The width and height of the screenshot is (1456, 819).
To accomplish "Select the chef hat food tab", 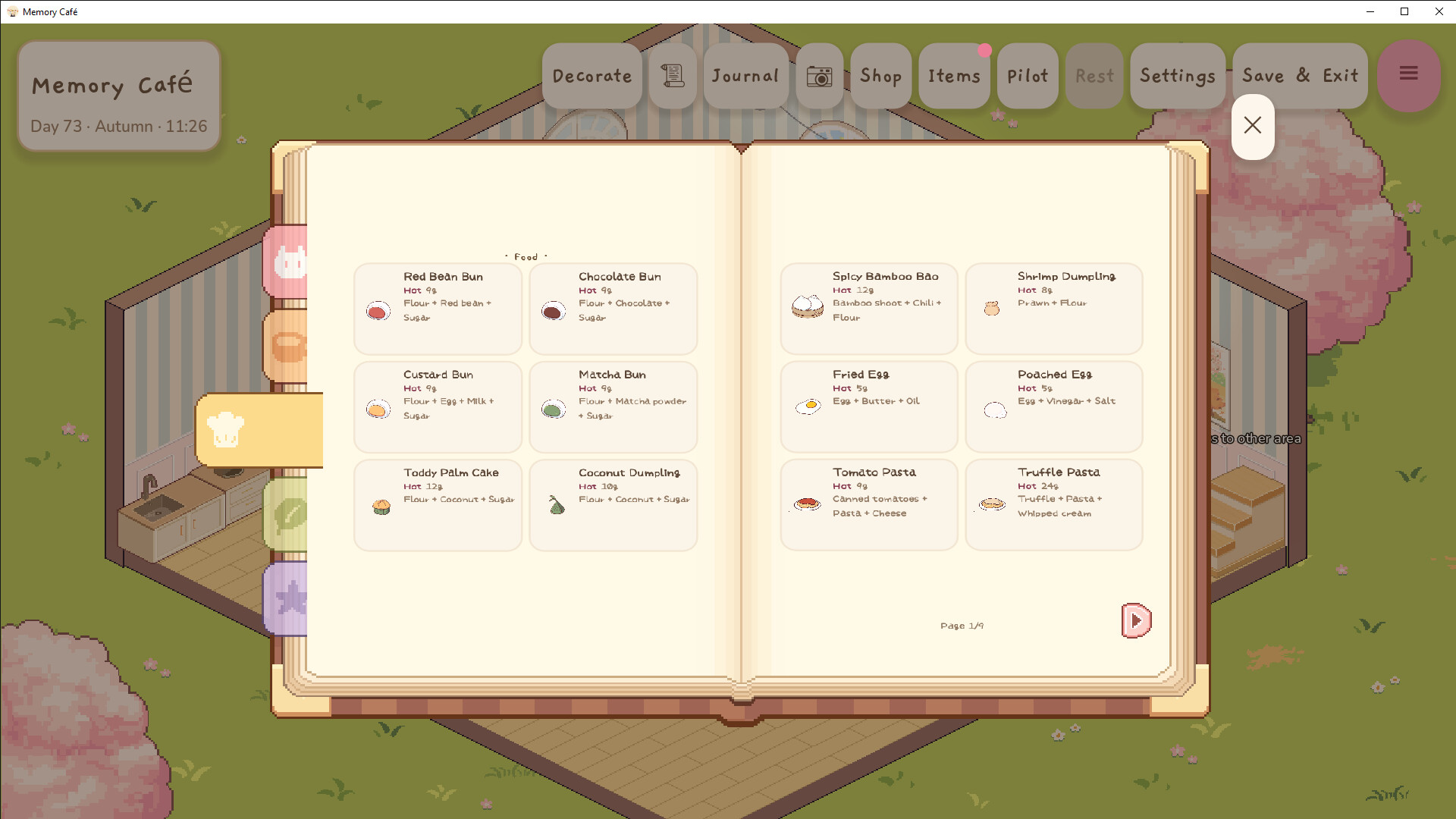I will [259, 430].
